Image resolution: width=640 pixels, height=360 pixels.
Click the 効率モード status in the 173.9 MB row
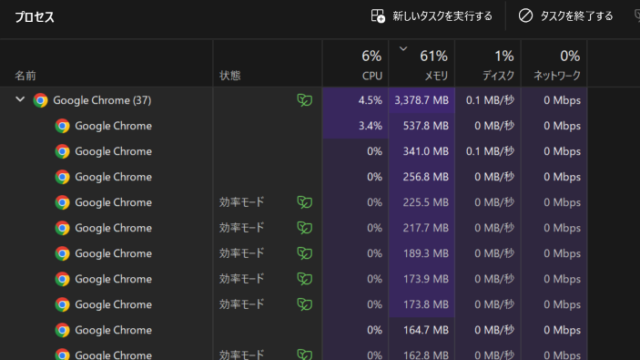coord(242,279)
